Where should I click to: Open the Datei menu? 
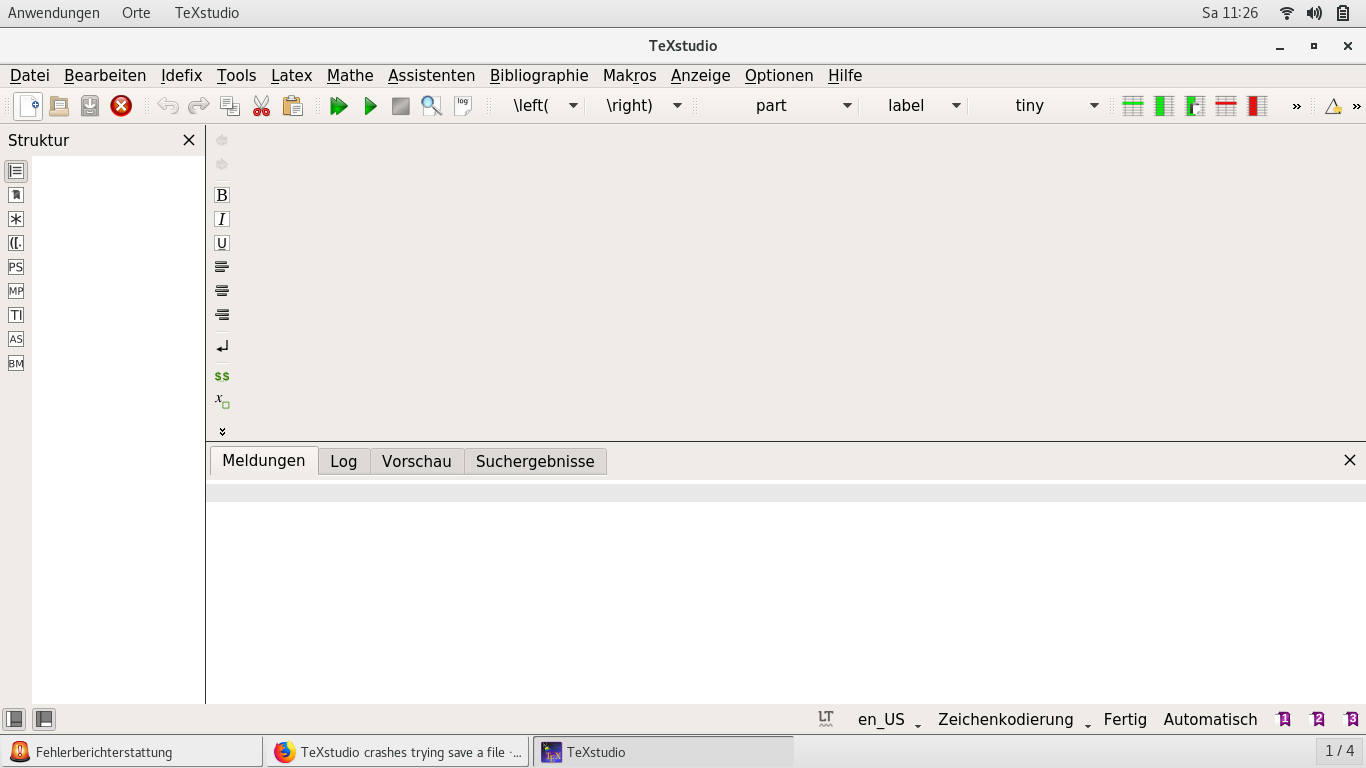tap(30, 75)
